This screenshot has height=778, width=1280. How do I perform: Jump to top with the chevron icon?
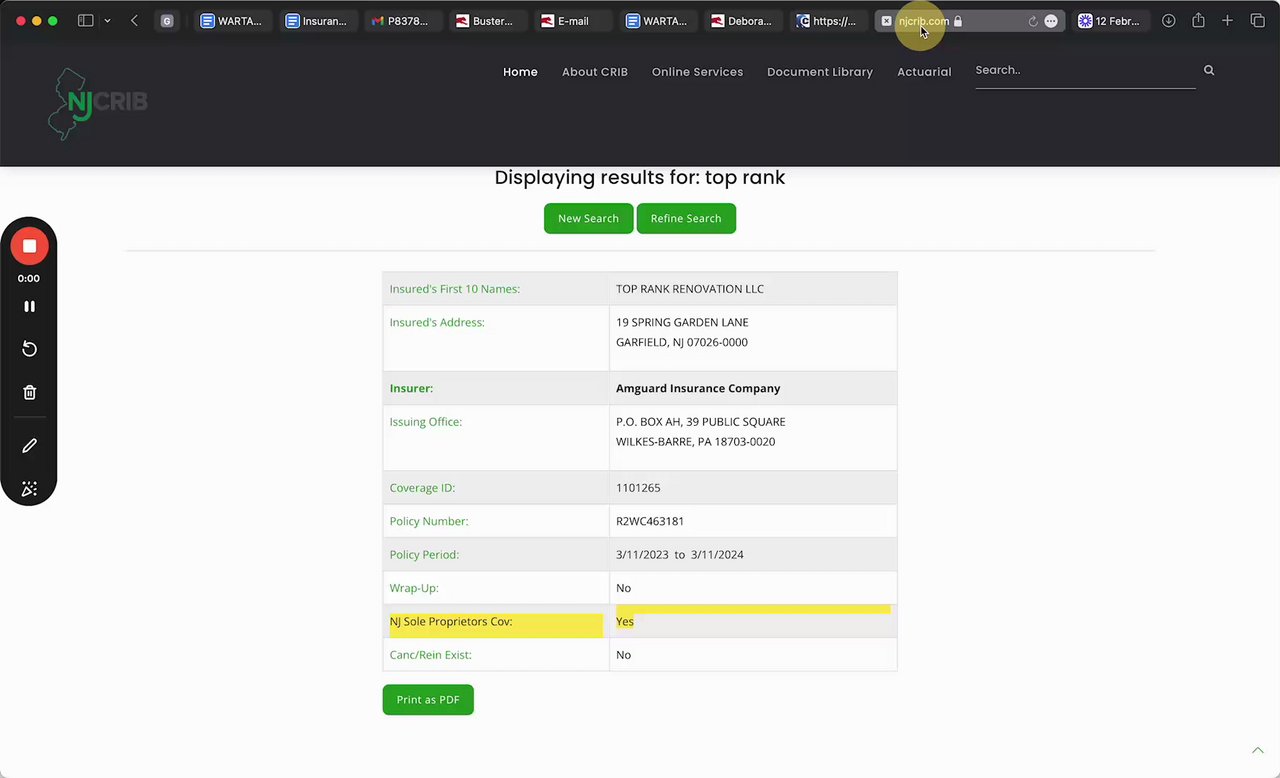coord(1258,750)
